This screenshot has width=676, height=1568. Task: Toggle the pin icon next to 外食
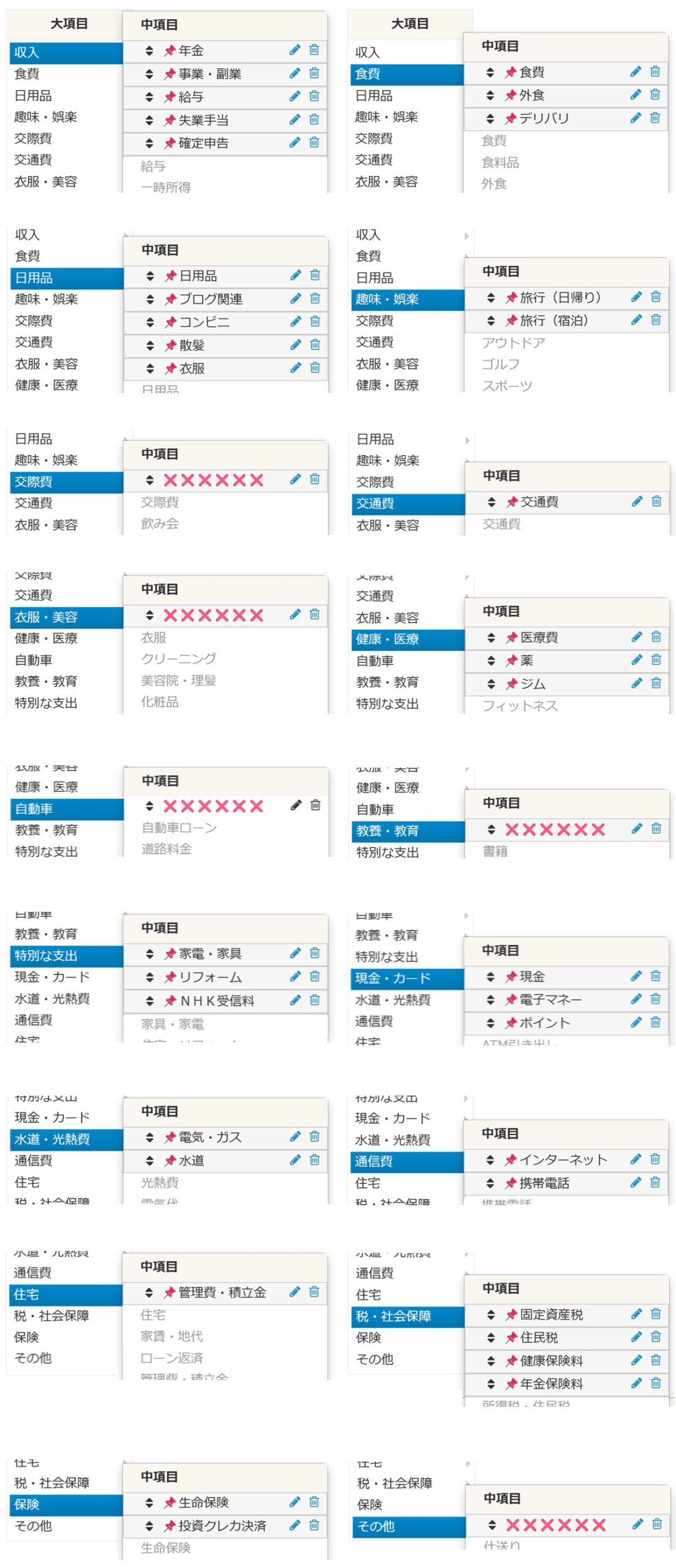tap(510, 96)
